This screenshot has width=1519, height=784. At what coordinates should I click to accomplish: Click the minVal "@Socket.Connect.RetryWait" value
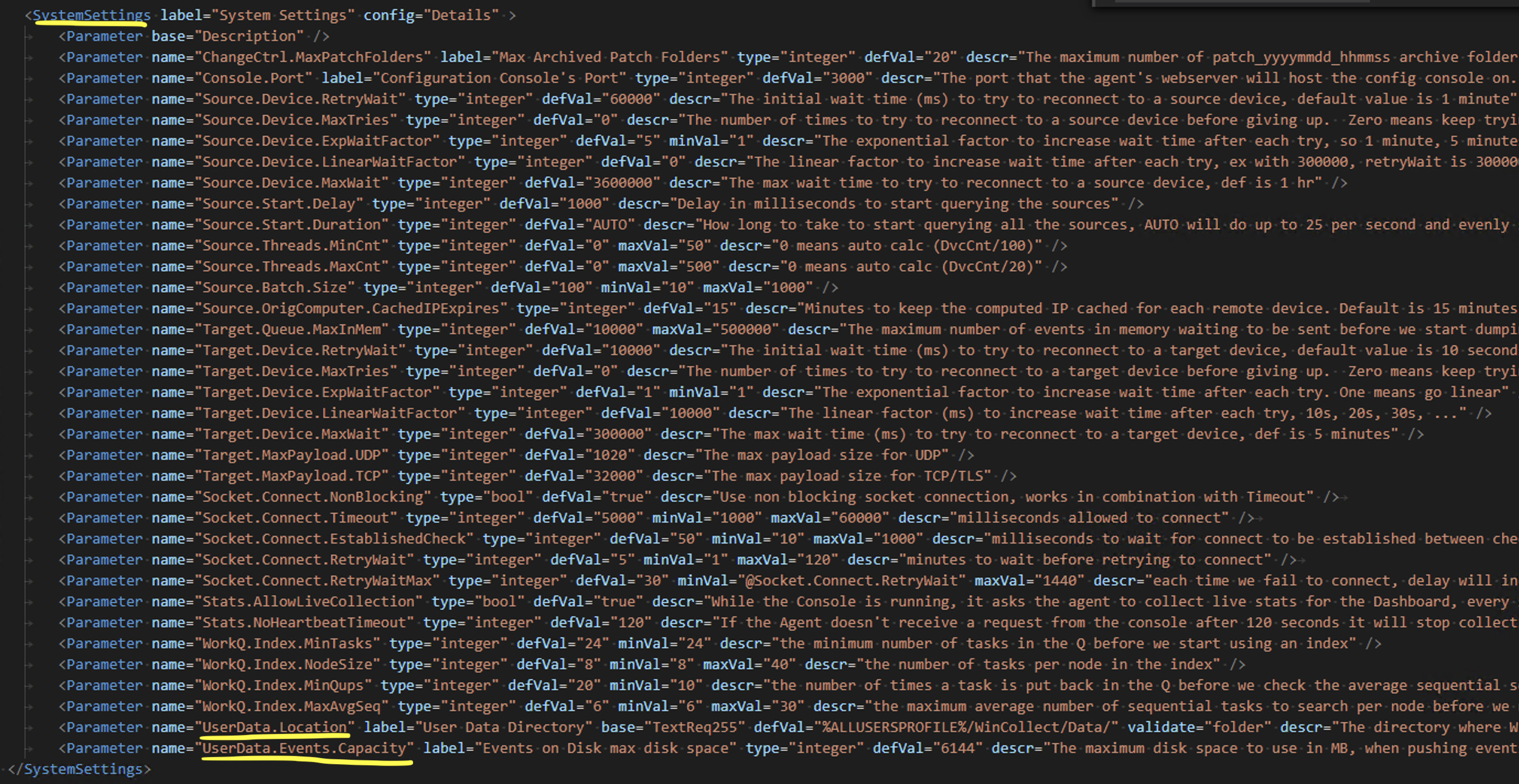coord(852,581)
